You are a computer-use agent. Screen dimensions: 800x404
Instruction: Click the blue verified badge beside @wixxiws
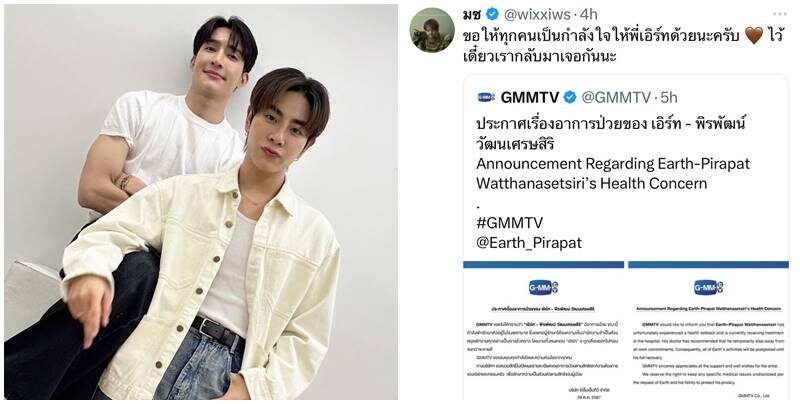pyautogui.click(x=493, y=14)
